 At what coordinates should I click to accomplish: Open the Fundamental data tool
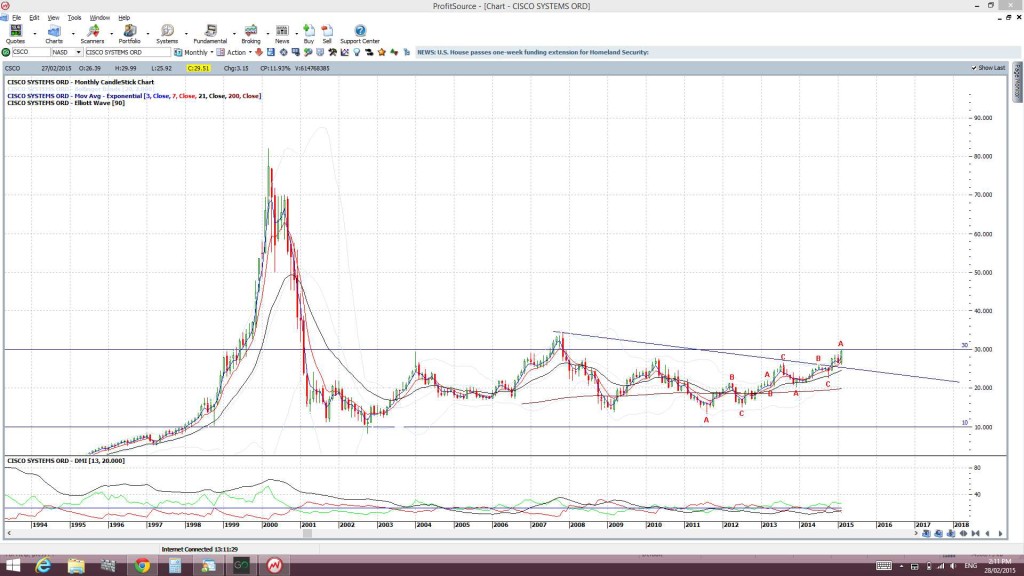click(210, 34)
